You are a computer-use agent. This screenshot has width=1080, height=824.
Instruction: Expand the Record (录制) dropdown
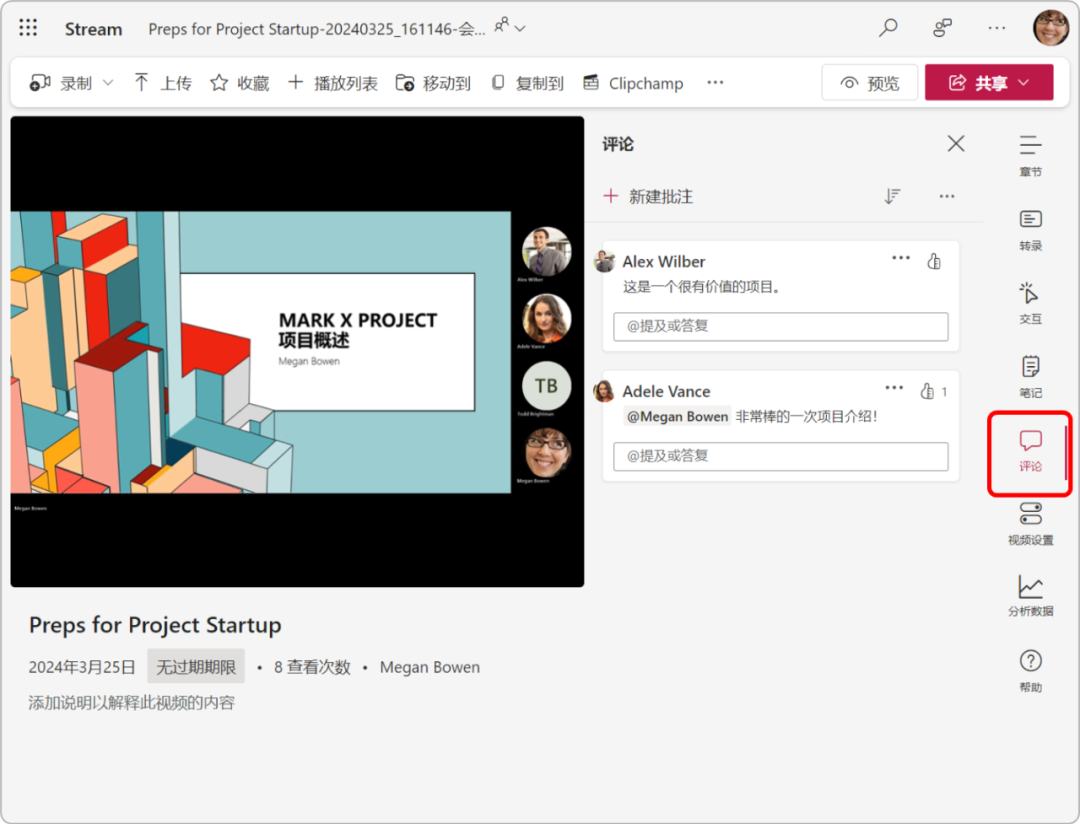click(x=108, y=83)
